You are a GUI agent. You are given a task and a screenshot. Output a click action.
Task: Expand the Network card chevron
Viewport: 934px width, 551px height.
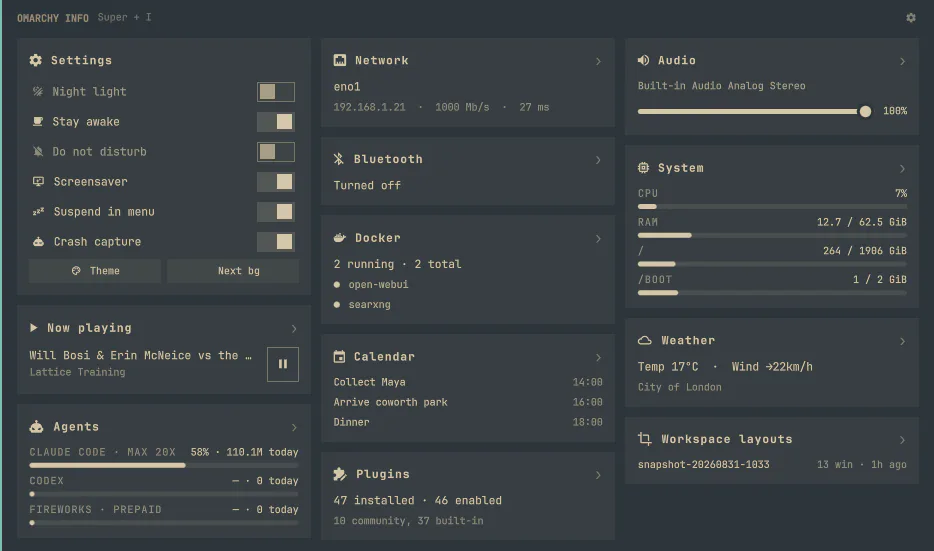[x=598, y=61]
